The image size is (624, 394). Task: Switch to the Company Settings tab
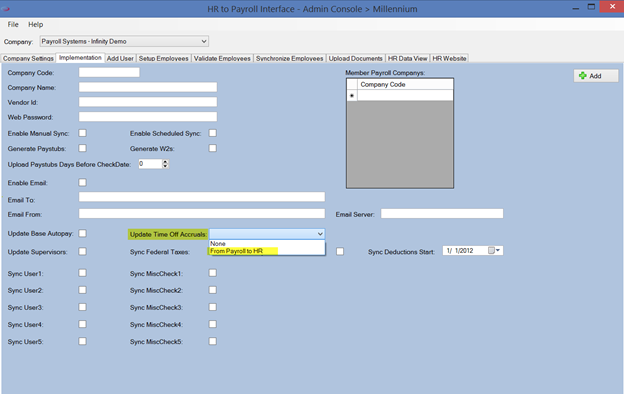click(28, 59)
